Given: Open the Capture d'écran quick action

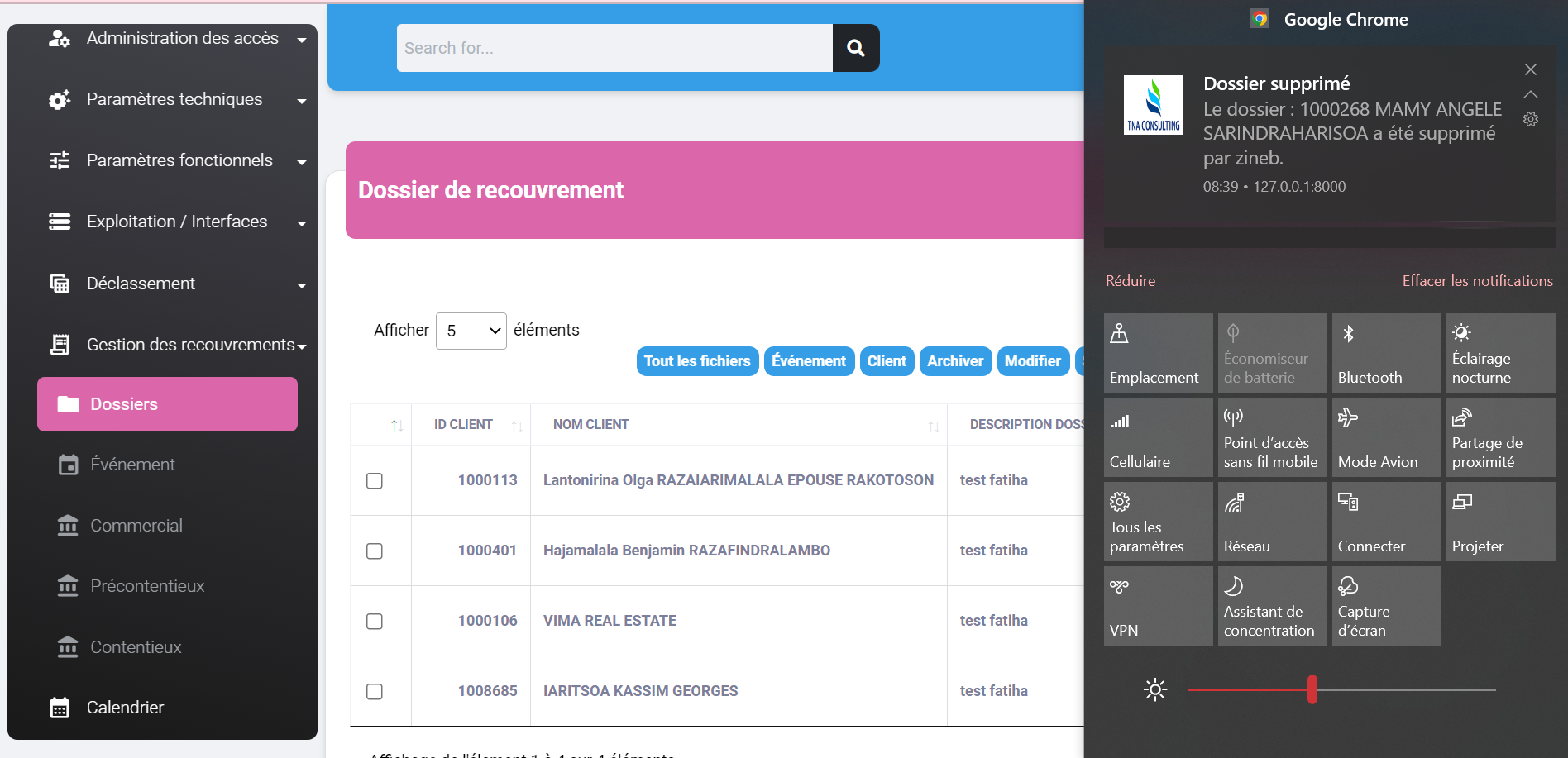Looking at the screenshot, I should (x=1386, y=606).
